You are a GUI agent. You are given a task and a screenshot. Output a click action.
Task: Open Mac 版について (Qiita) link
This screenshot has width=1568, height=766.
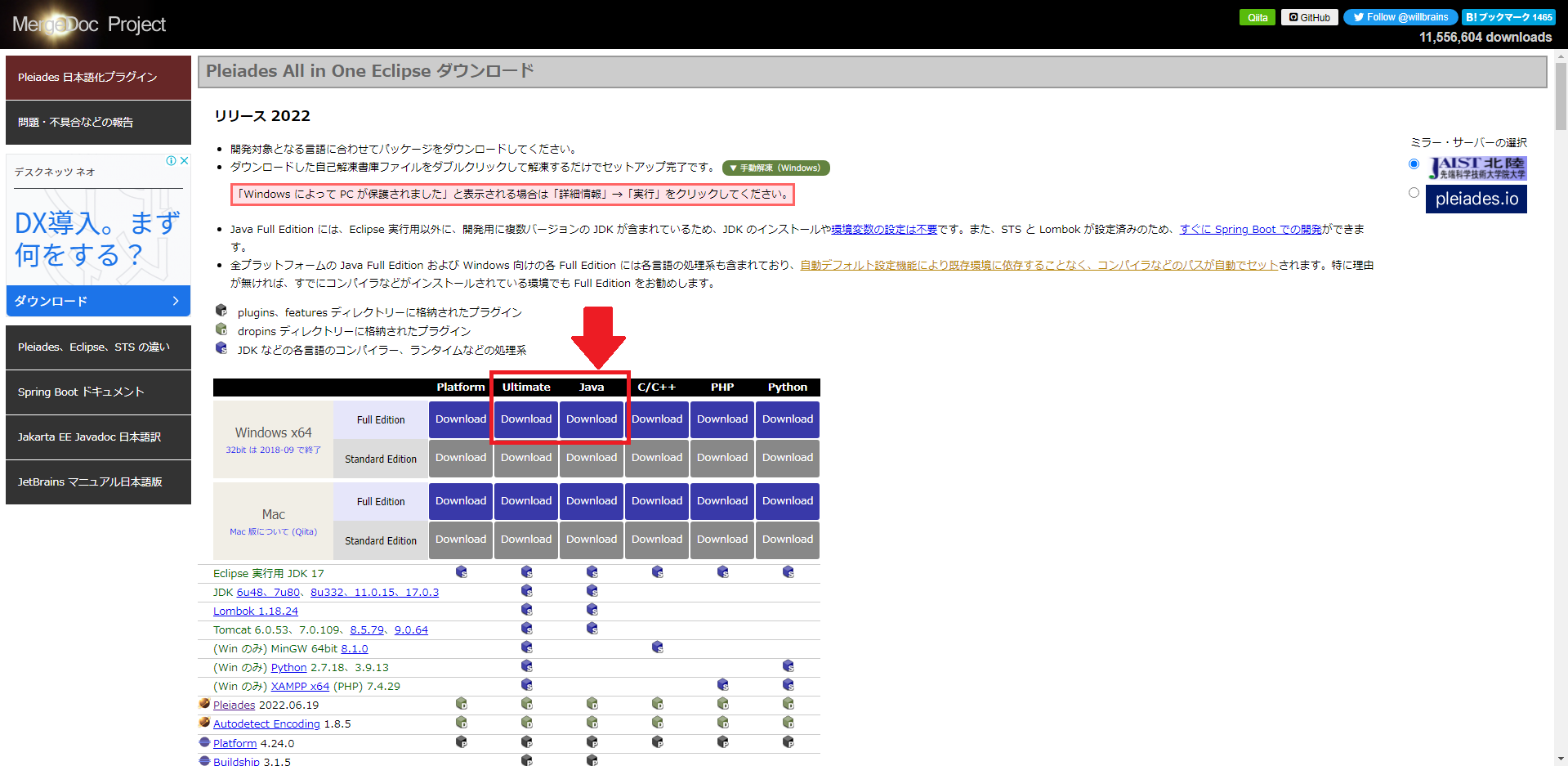pyautogui.click(x=273, y=531)
